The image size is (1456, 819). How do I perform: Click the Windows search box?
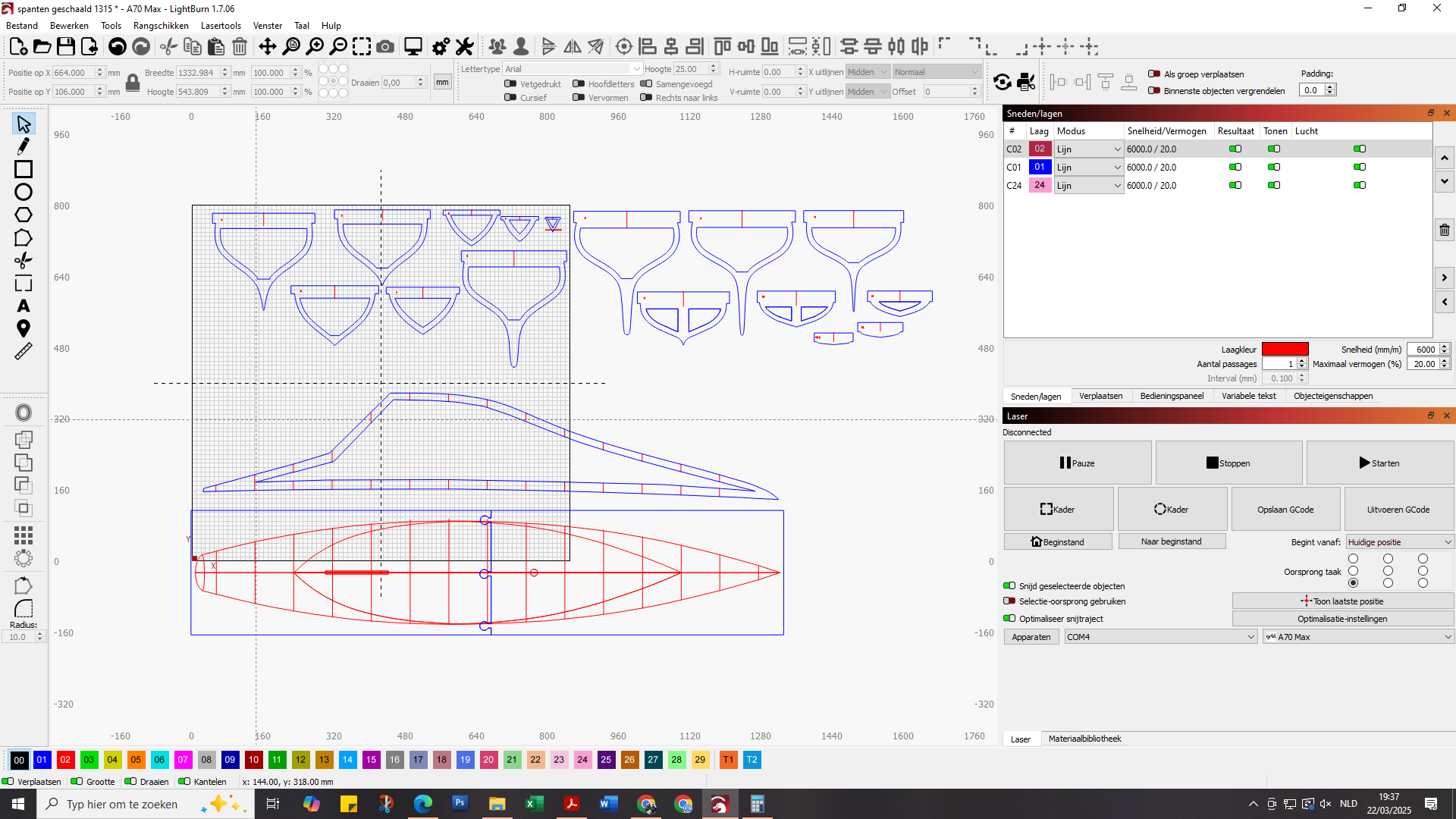[144, 804]
